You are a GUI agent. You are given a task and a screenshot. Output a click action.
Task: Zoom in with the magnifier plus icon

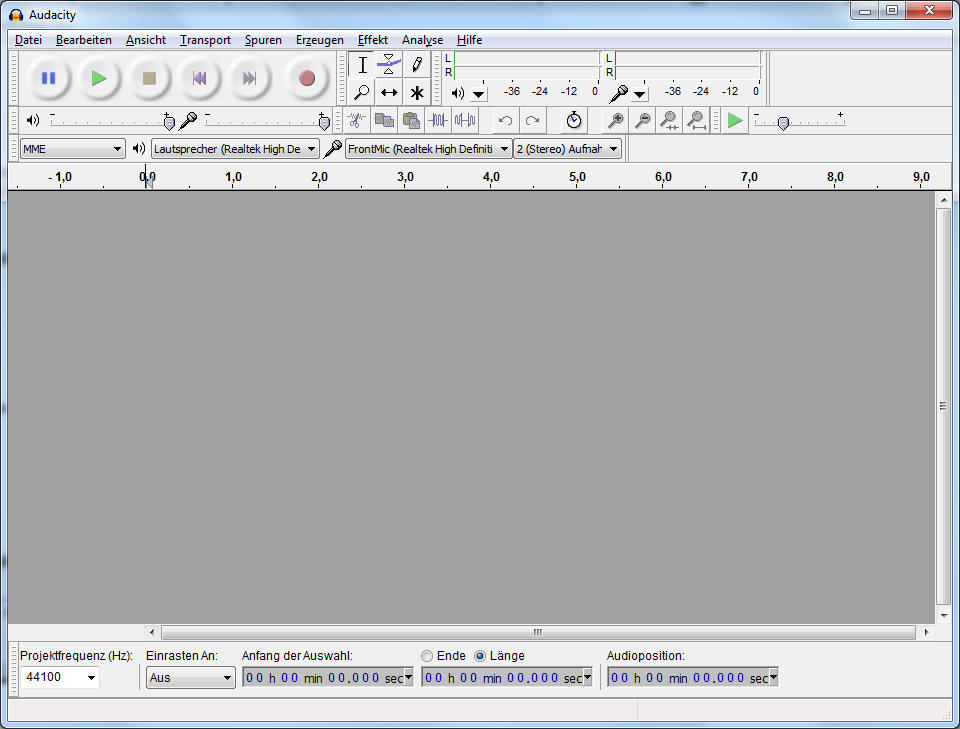(615, 120)
